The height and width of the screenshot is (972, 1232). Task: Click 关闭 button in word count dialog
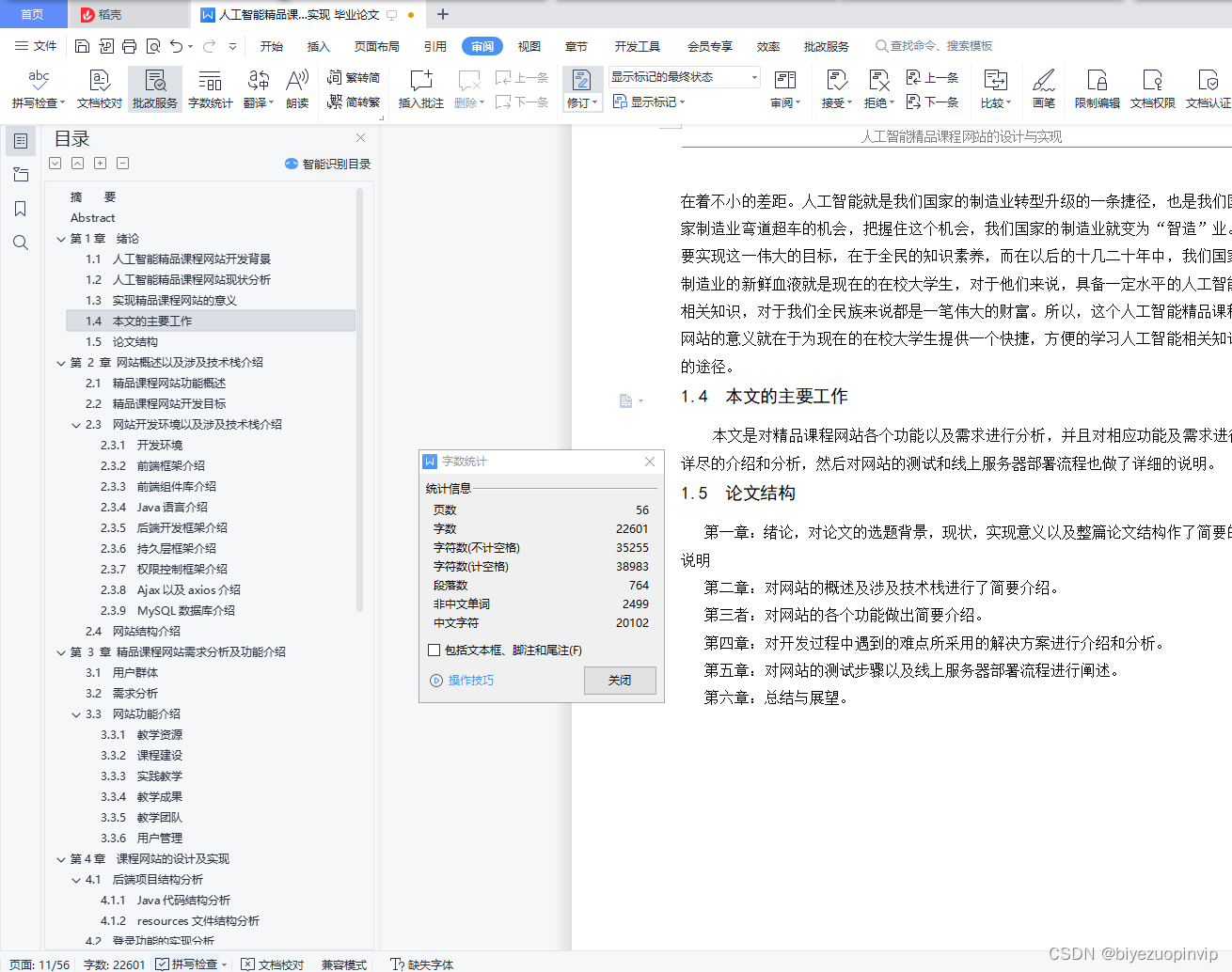[x=620, y=681]
